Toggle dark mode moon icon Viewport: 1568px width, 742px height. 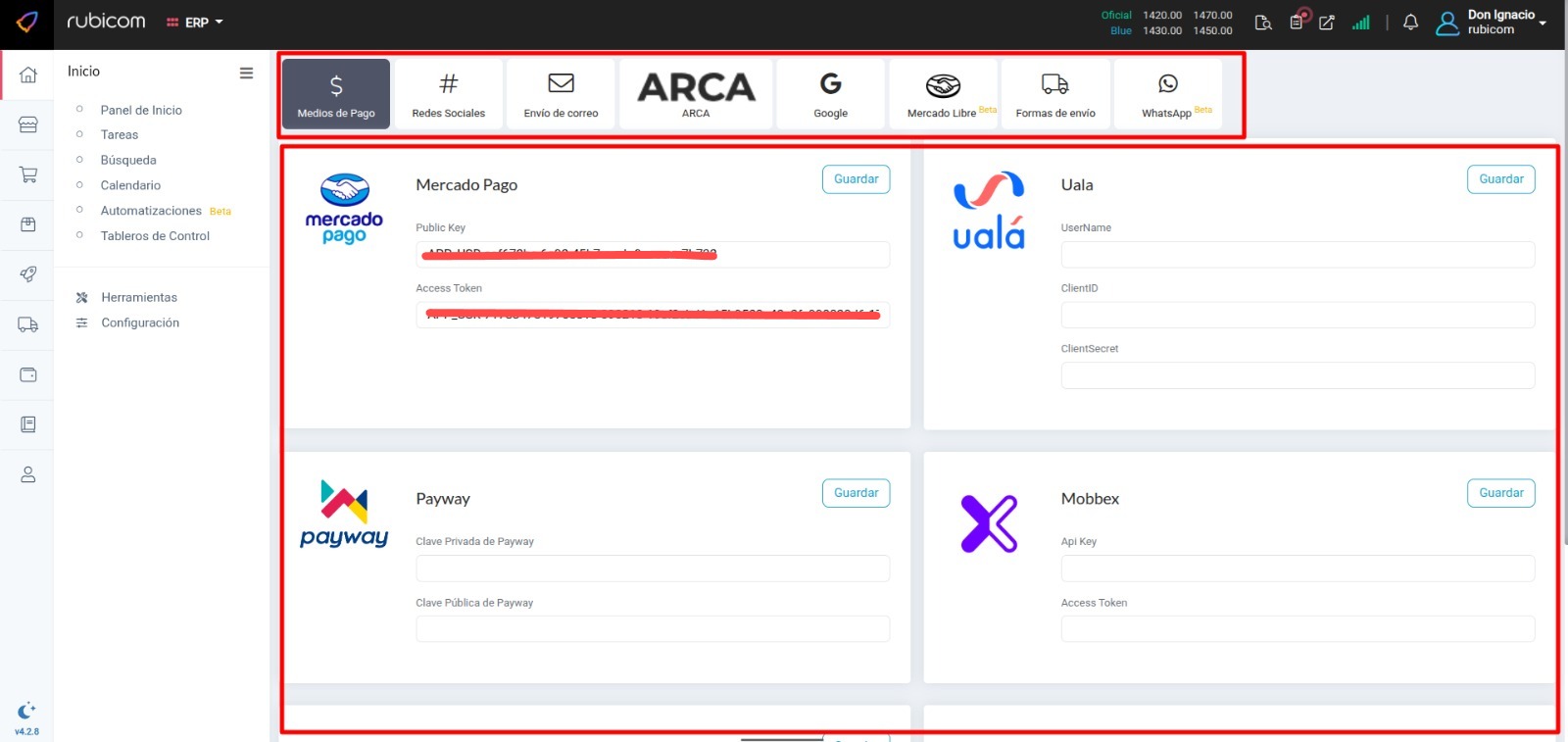(26, 710)
